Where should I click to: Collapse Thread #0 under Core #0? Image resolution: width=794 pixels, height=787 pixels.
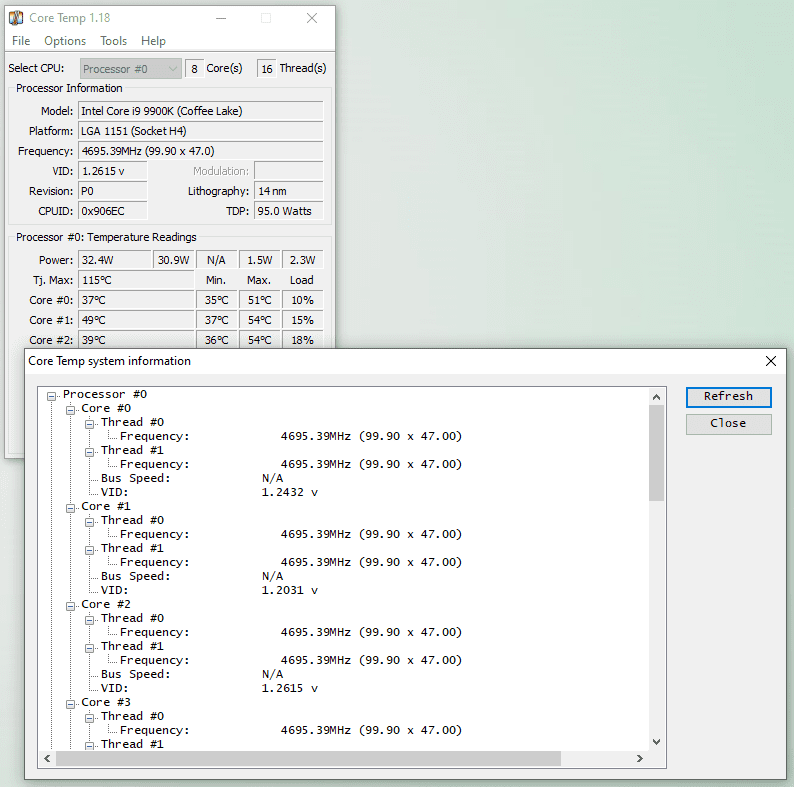(90, 424)
